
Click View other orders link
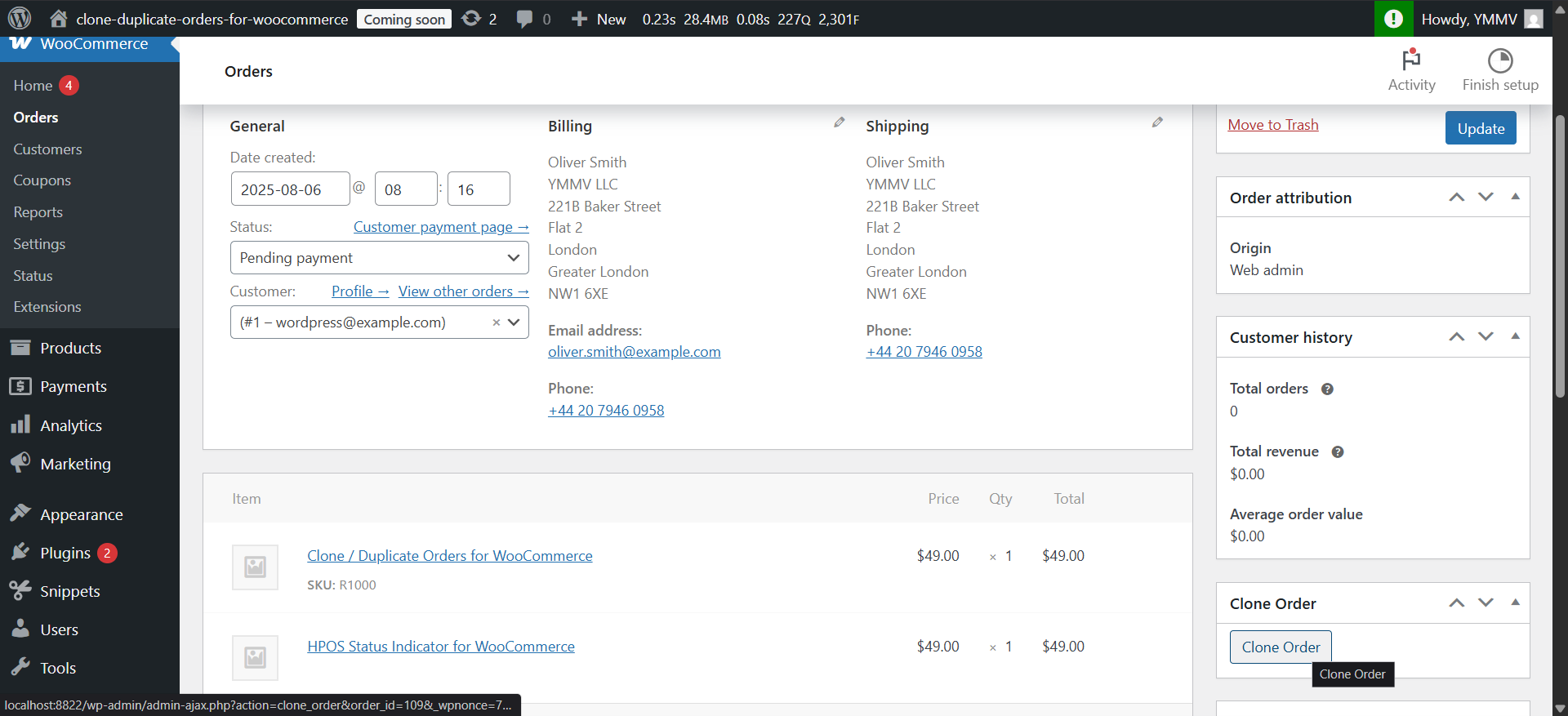[463, 291]
